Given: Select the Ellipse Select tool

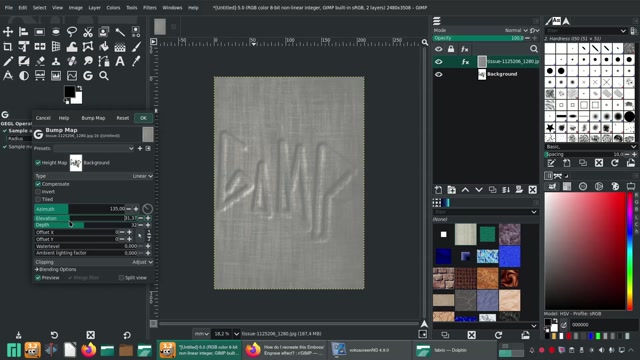Looking at the screenshot, I should 56,32.
